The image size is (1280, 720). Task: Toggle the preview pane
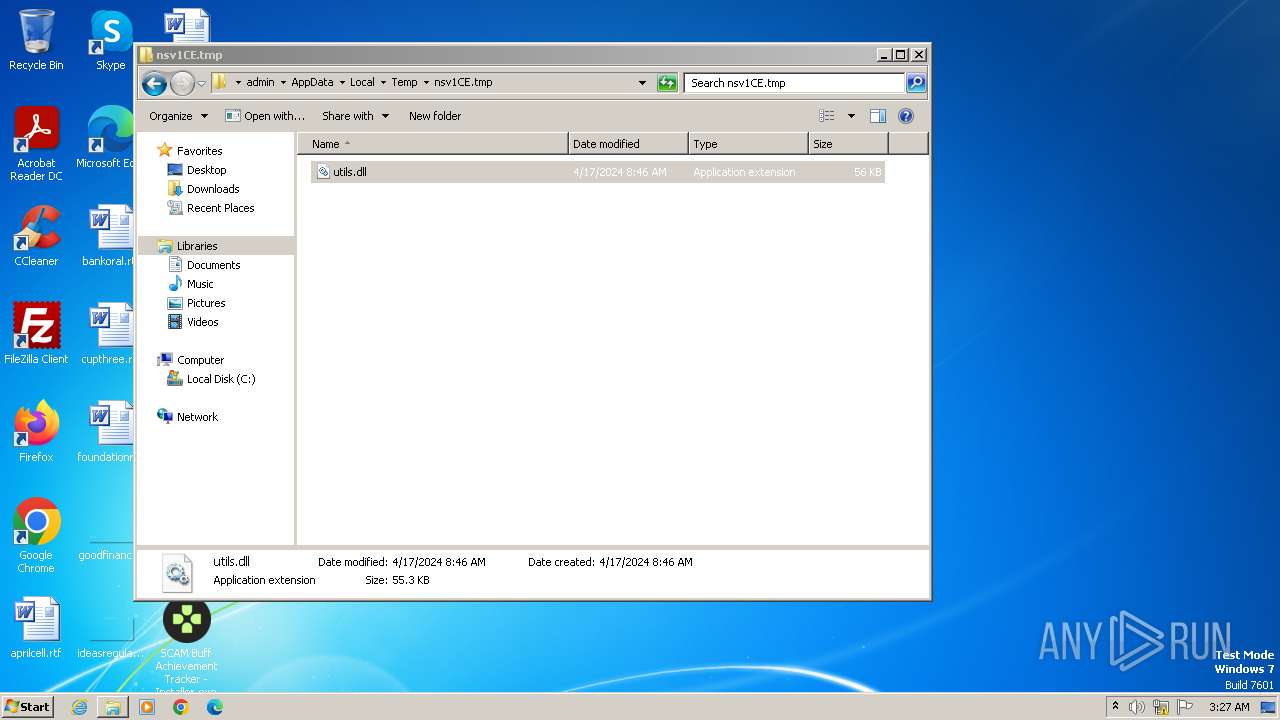tap(877, 116)
